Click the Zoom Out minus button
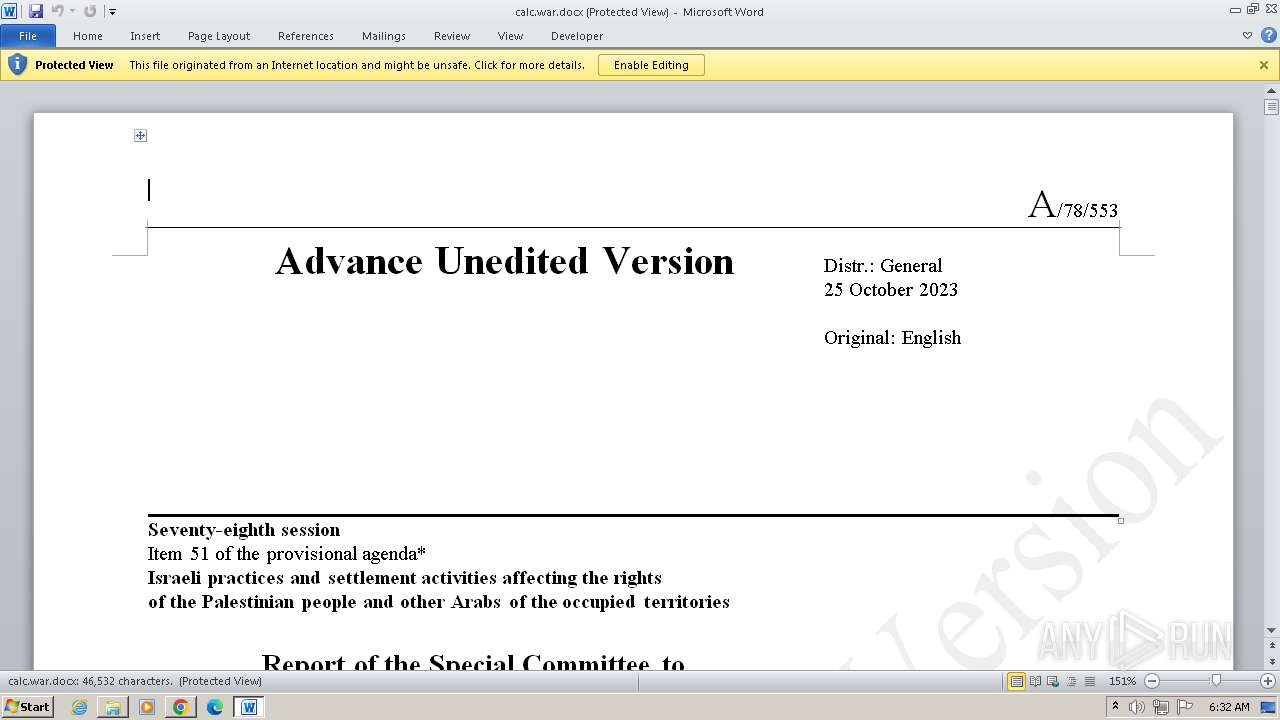The width and height of the screenshot is (1280, 720). coord(1152,681)
